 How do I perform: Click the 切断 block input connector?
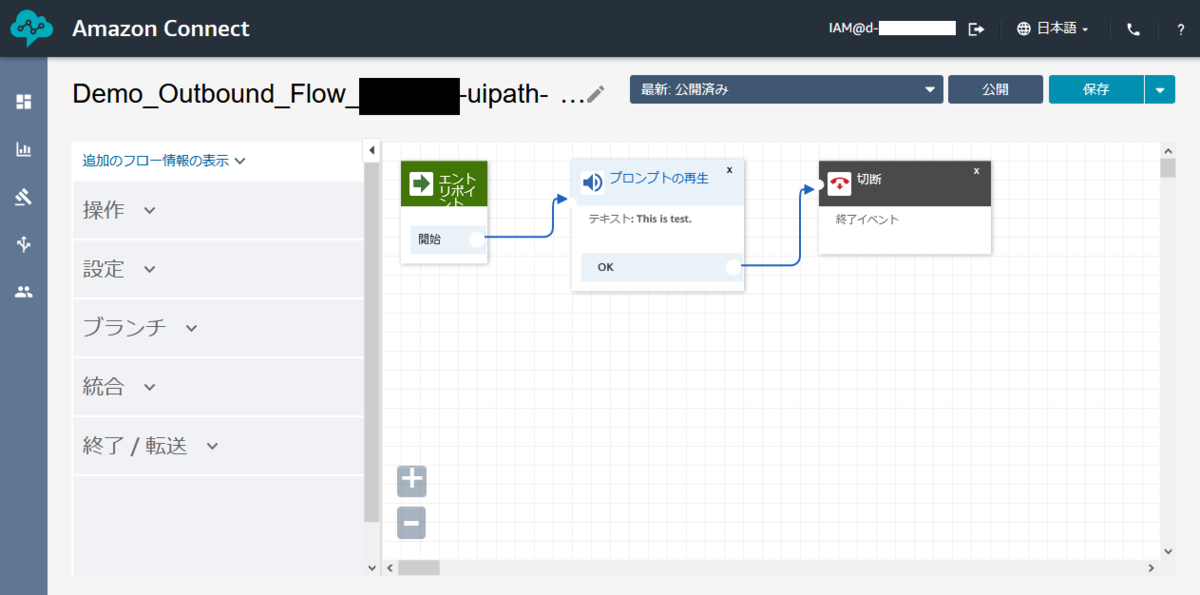click(x=819, y=184)
